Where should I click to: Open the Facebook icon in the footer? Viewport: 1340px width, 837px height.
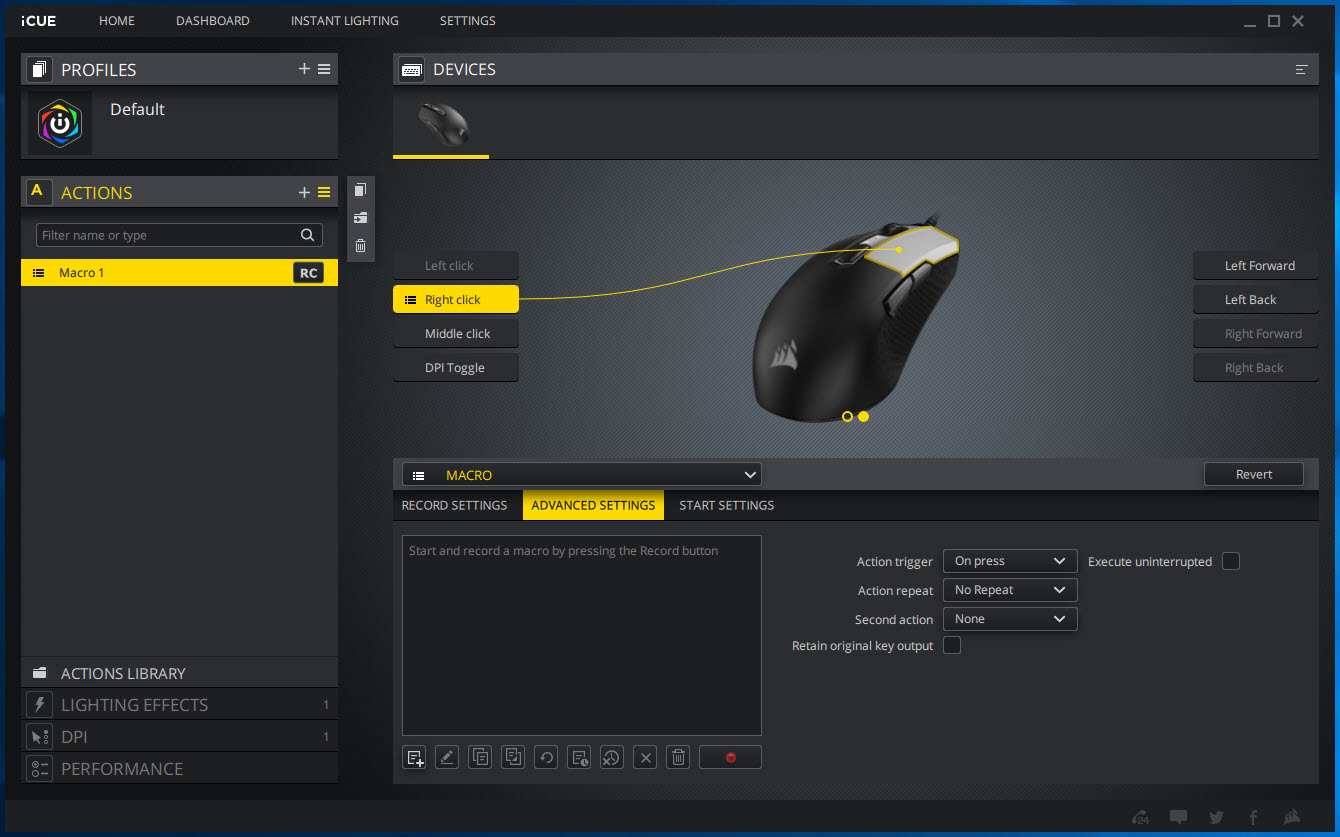pyautogui.click(x=1253, y=817)
